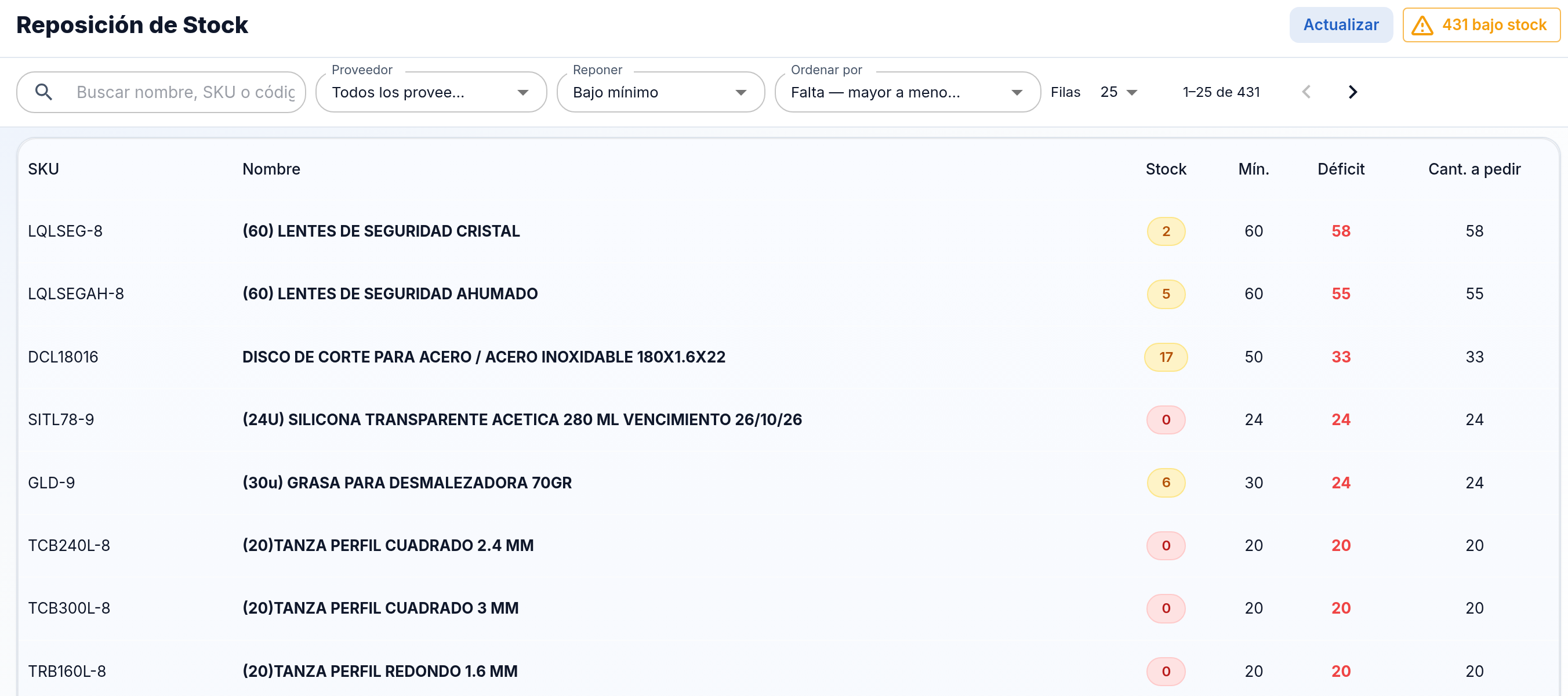
Task: Click the Nombre column header
Action: tap(271, 169)
